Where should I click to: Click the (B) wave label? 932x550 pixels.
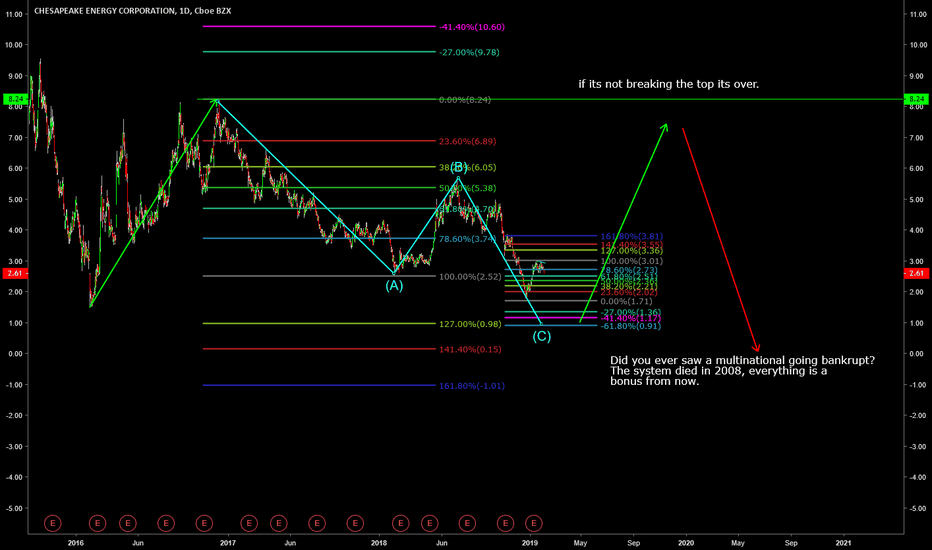tap(458, 167)
